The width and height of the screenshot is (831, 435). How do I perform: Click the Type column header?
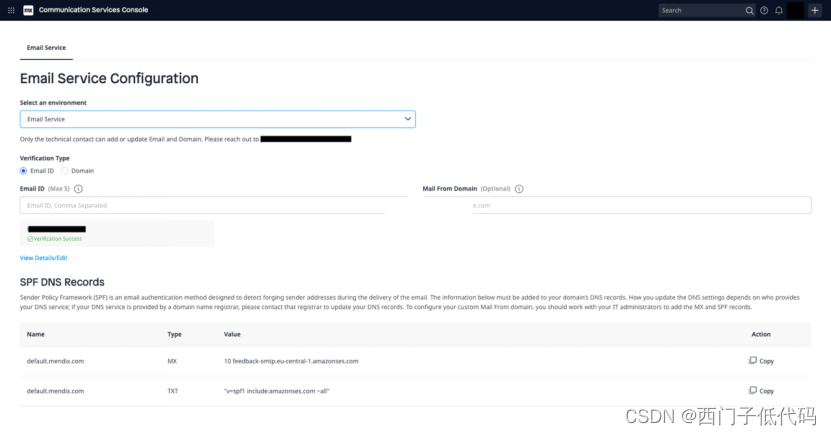(x=174, y=334)
